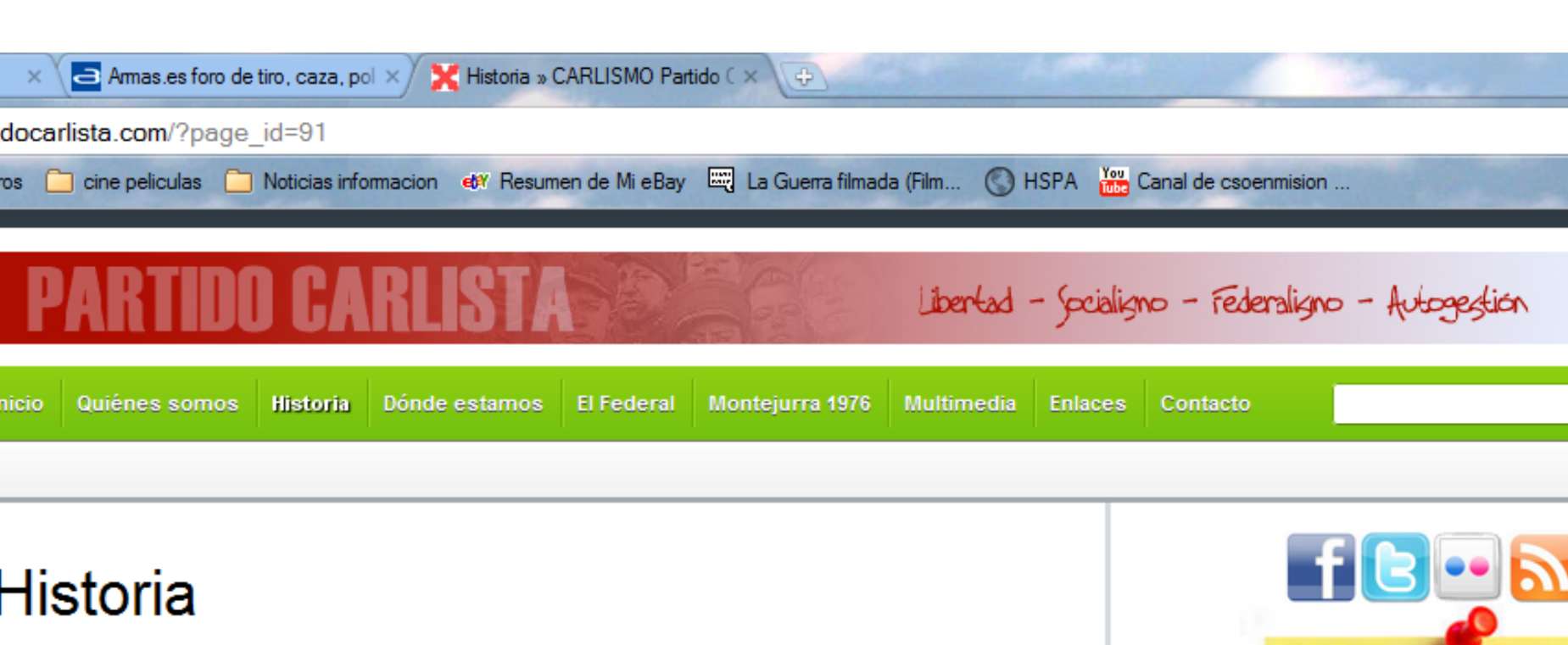Open the HSPA globe bookmark
Image resolution: width=1568 pixels, height=645 pixels.
(x=1030, y=181)
